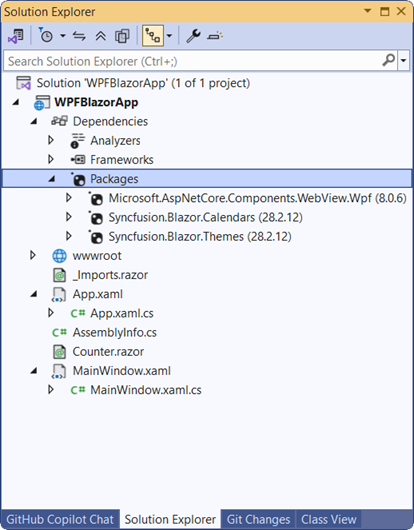Click the magnifier search icon

click(389, 61)
